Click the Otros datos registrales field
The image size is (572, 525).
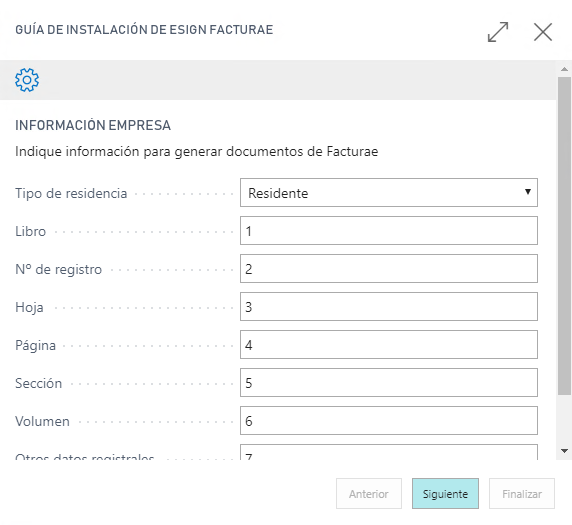pyautogui.click(x=389, y=452)
